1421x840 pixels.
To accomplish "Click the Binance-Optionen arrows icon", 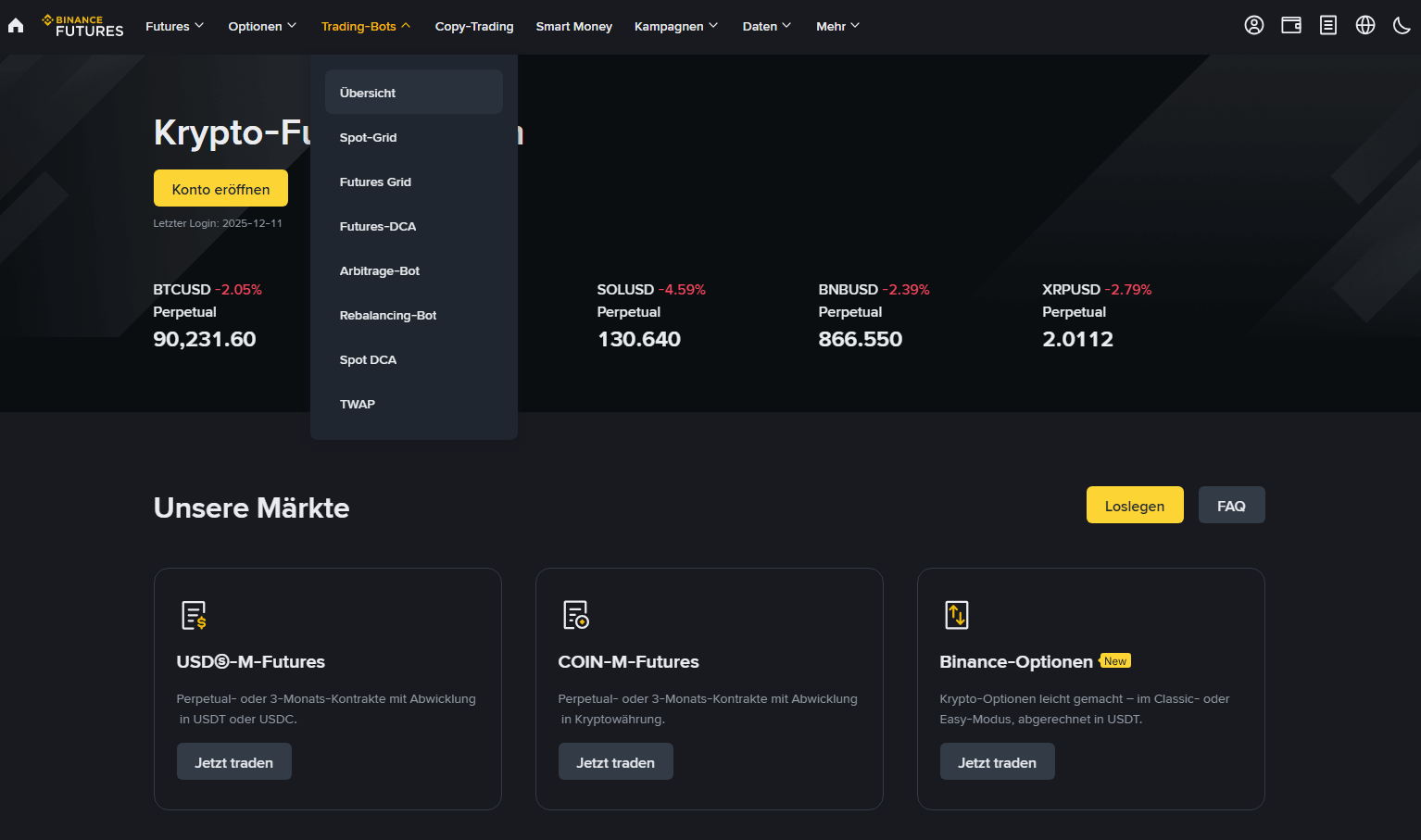I will click(x=957, y=615).
